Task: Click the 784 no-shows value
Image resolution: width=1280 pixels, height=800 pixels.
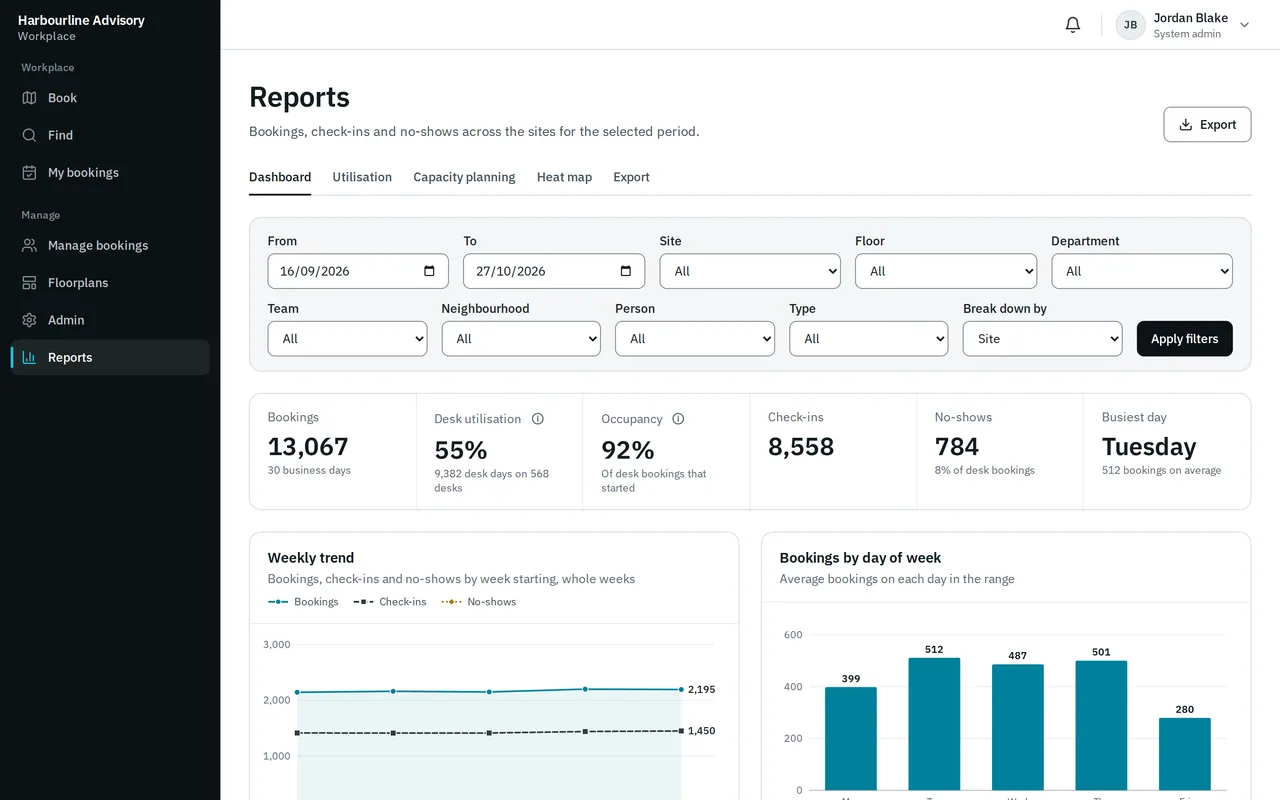Action: click(x=957, y=446)
